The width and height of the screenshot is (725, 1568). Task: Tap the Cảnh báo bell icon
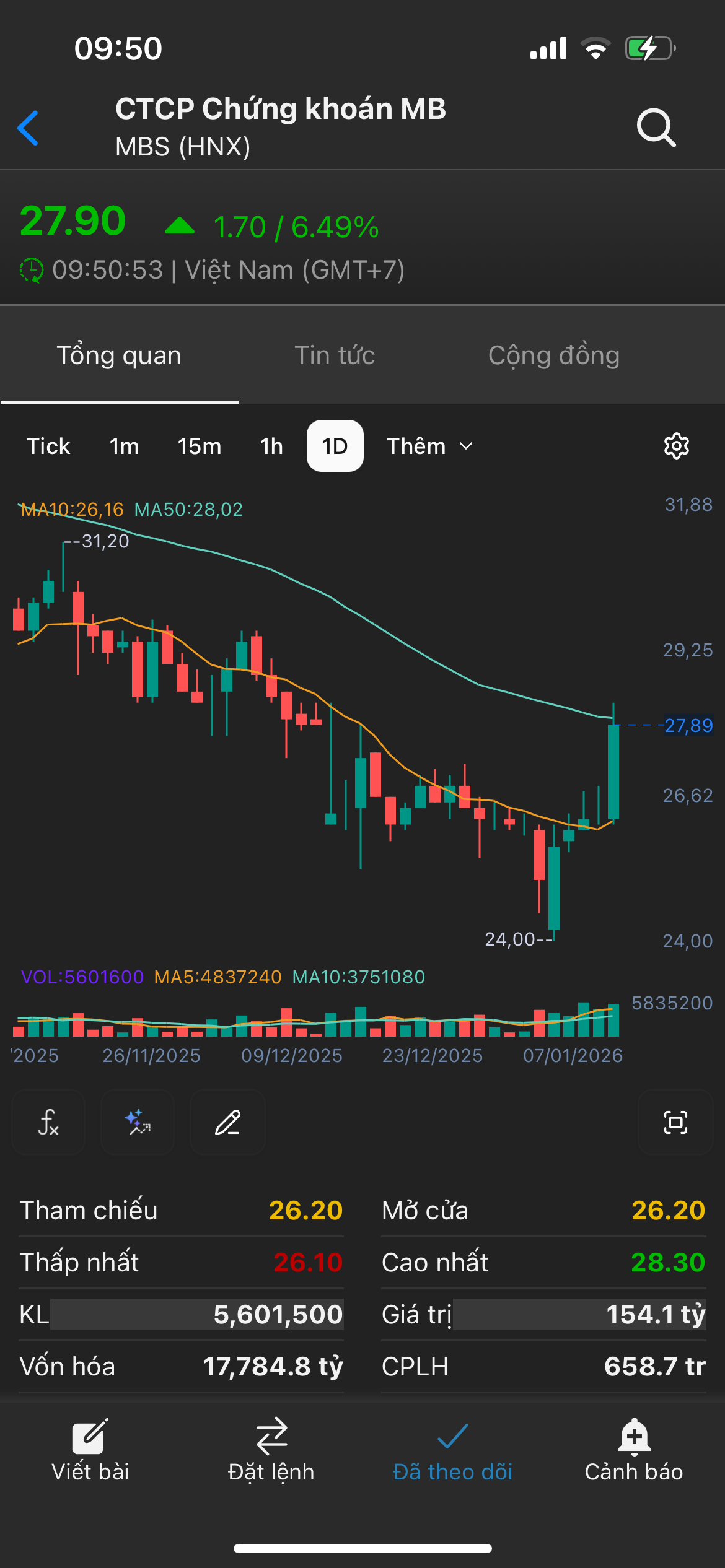(634, 1437)
